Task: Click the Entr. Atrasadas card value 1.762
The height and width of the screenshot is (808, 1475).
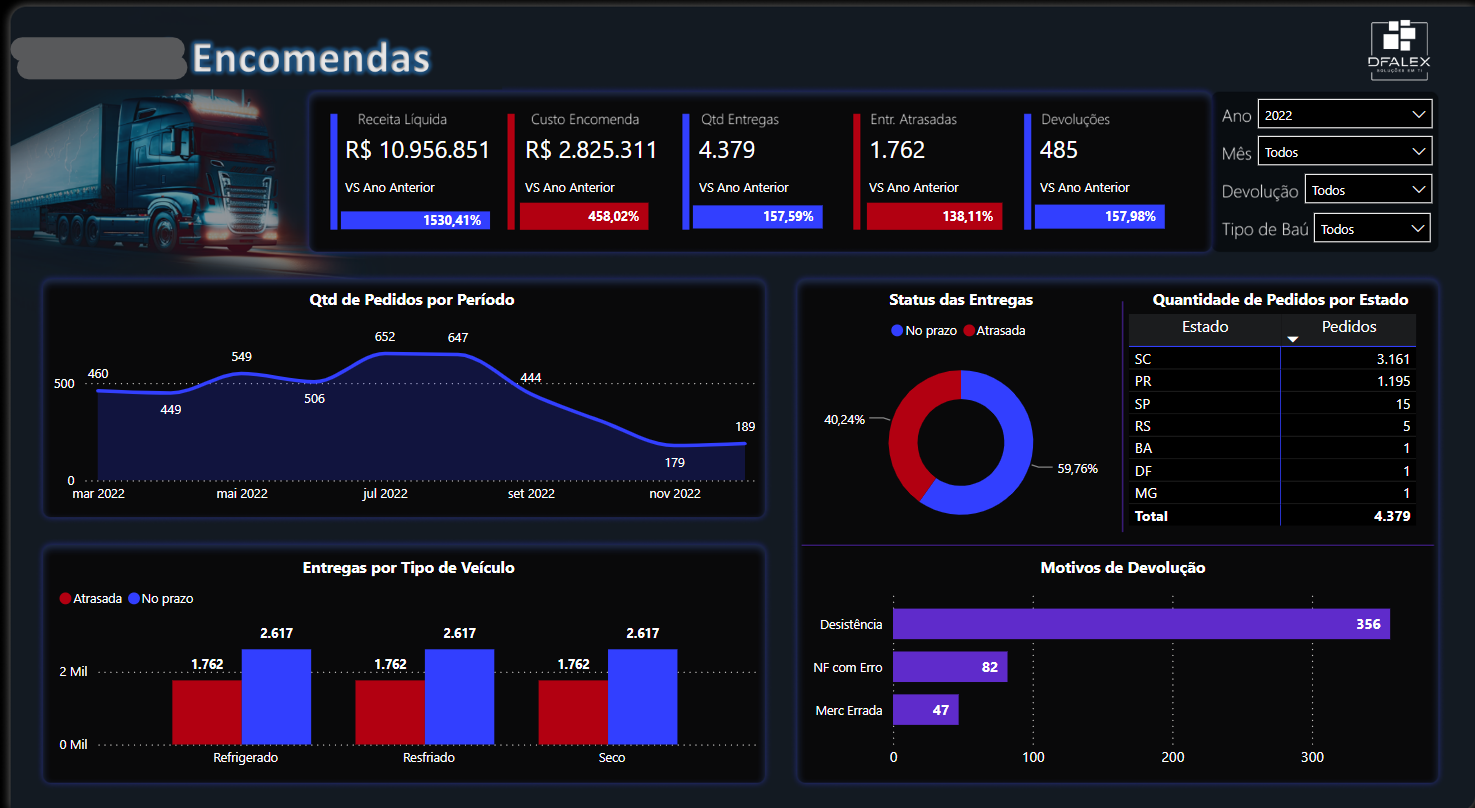Action: 897,150
